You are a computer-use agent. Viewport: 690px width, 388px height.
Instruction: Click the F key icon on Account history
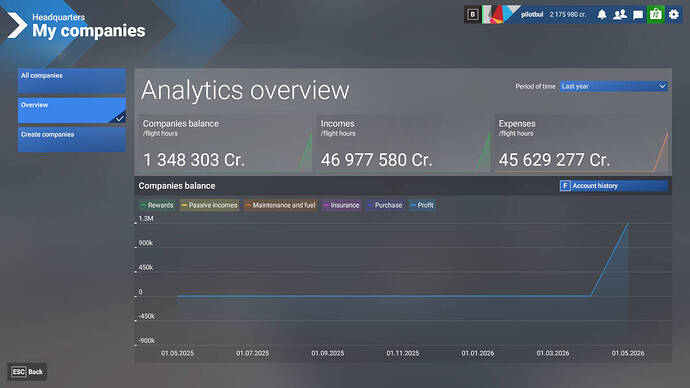[565, 186]
